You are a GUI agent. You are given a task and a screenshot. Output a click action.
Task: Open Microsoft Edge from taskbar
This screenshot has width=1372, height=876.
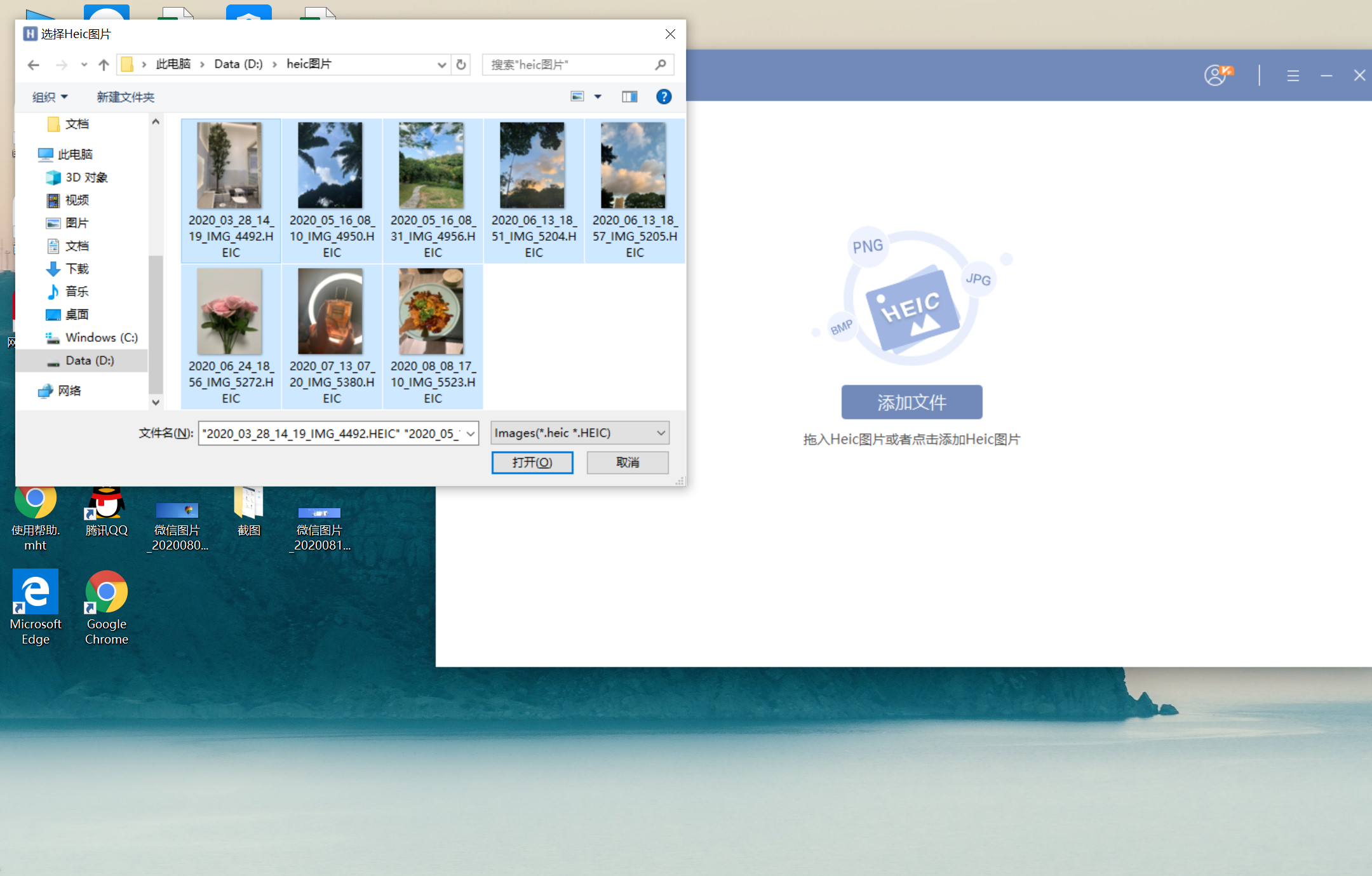point(35,595)
